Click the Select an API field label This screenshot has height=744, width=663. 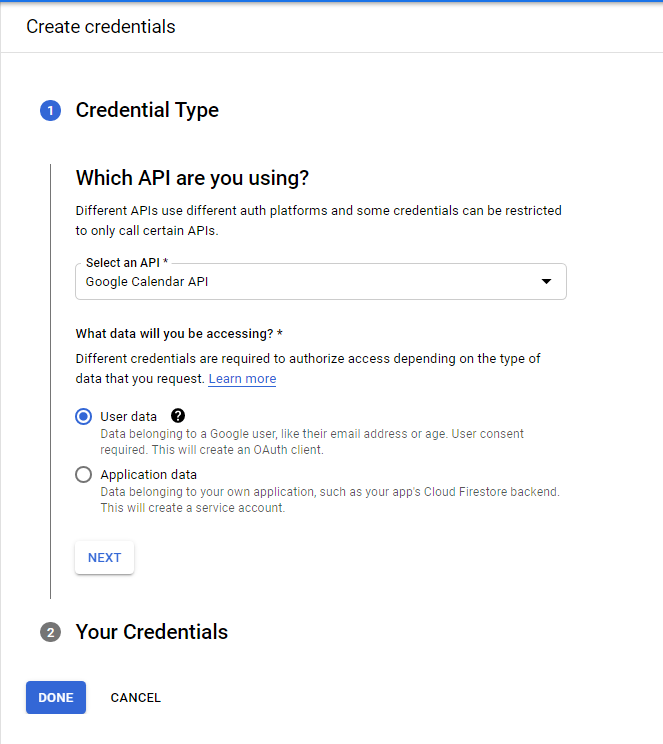127,262
